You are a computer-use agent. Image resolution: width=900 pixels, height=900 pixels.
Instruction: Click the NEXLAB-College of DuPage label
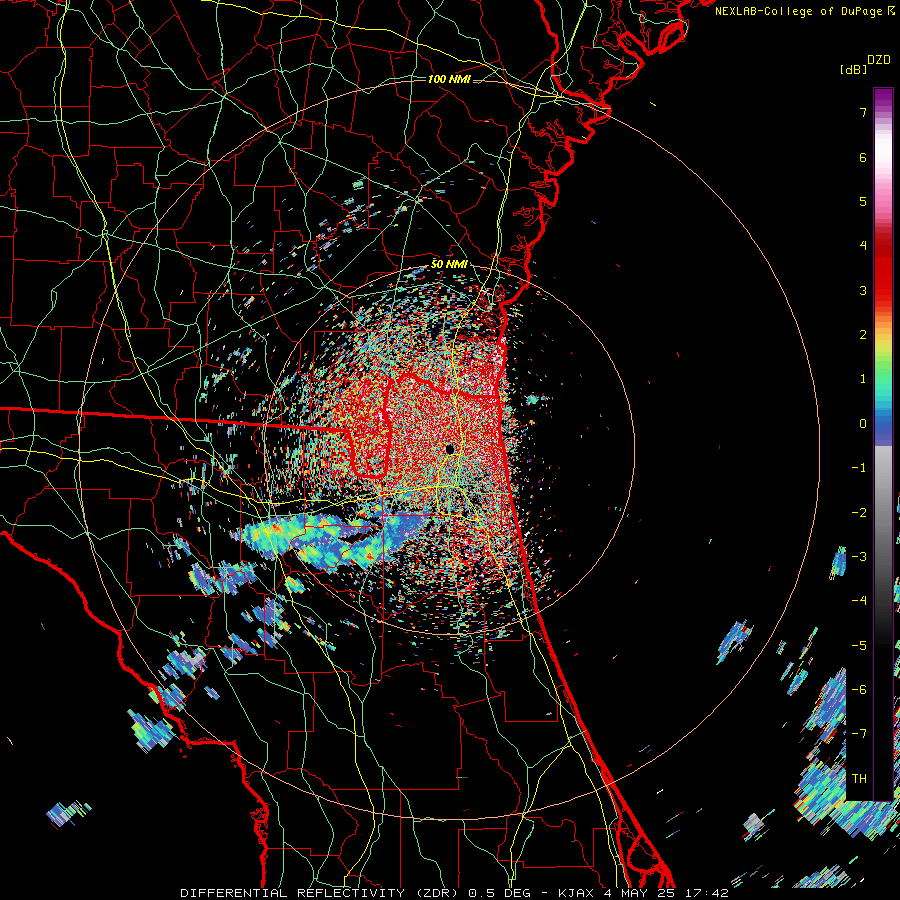click(x=801, y=11)
